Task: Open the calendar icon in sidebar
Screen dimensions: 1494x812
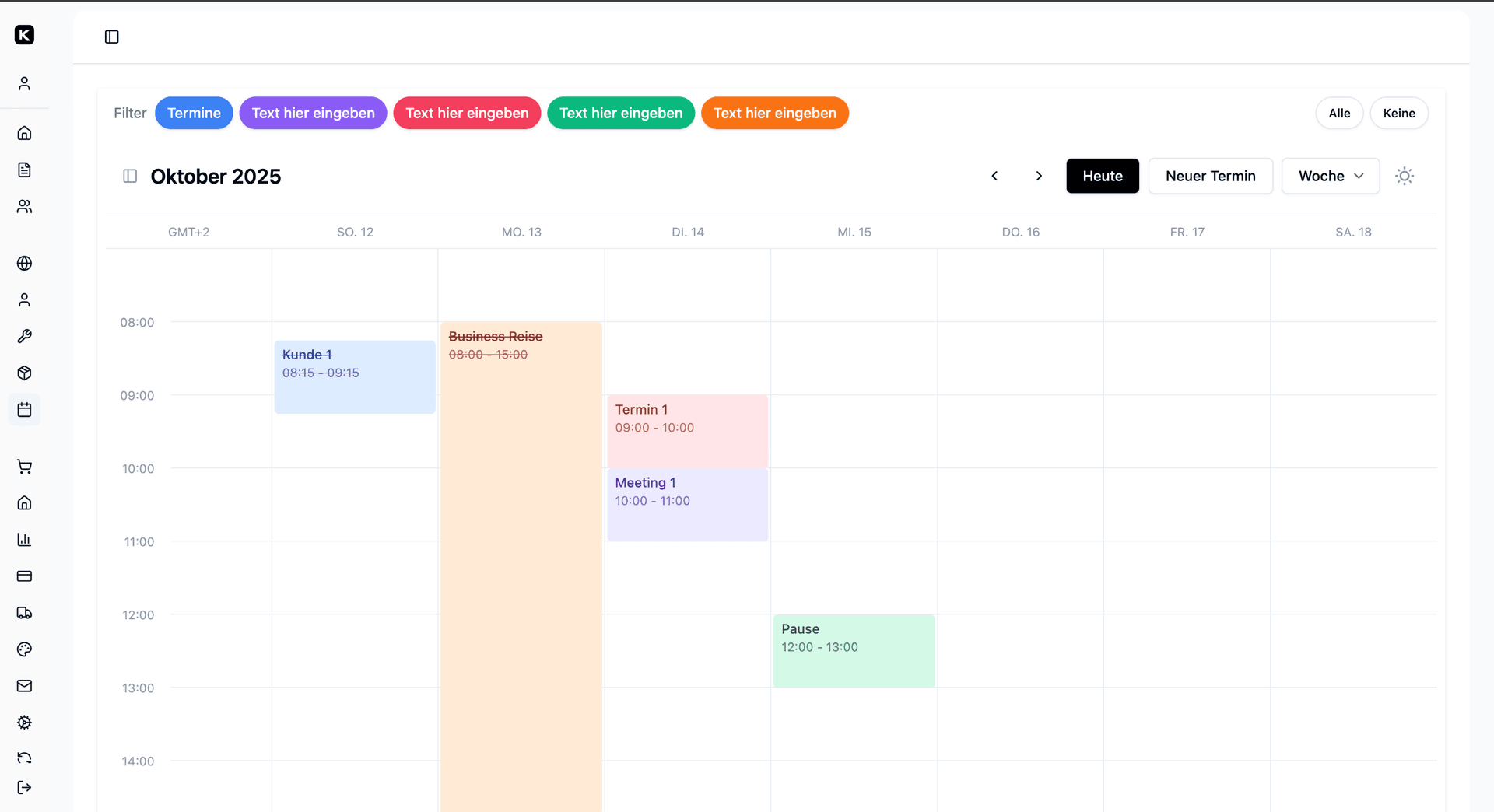Action: [24, 410]
